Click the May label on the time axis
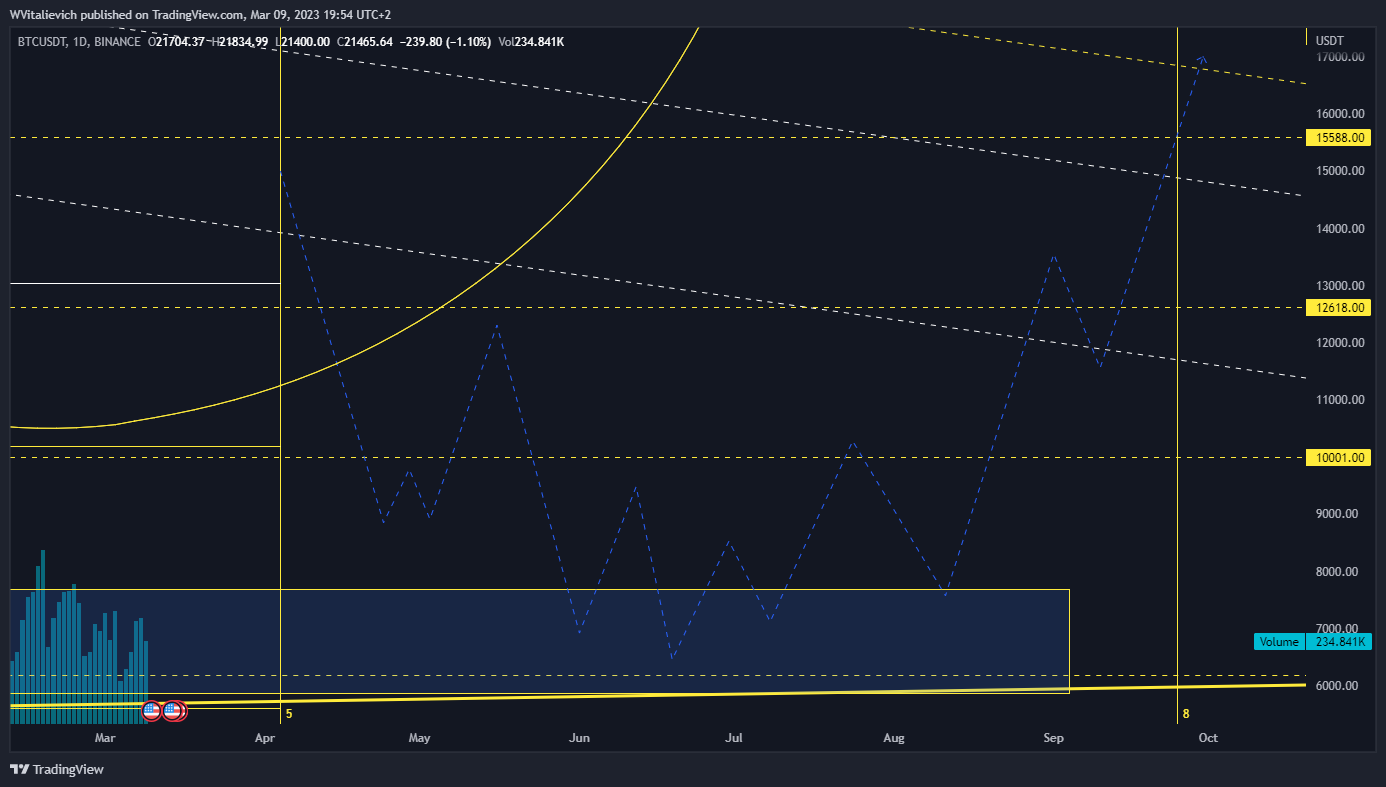 pos(419,739)
